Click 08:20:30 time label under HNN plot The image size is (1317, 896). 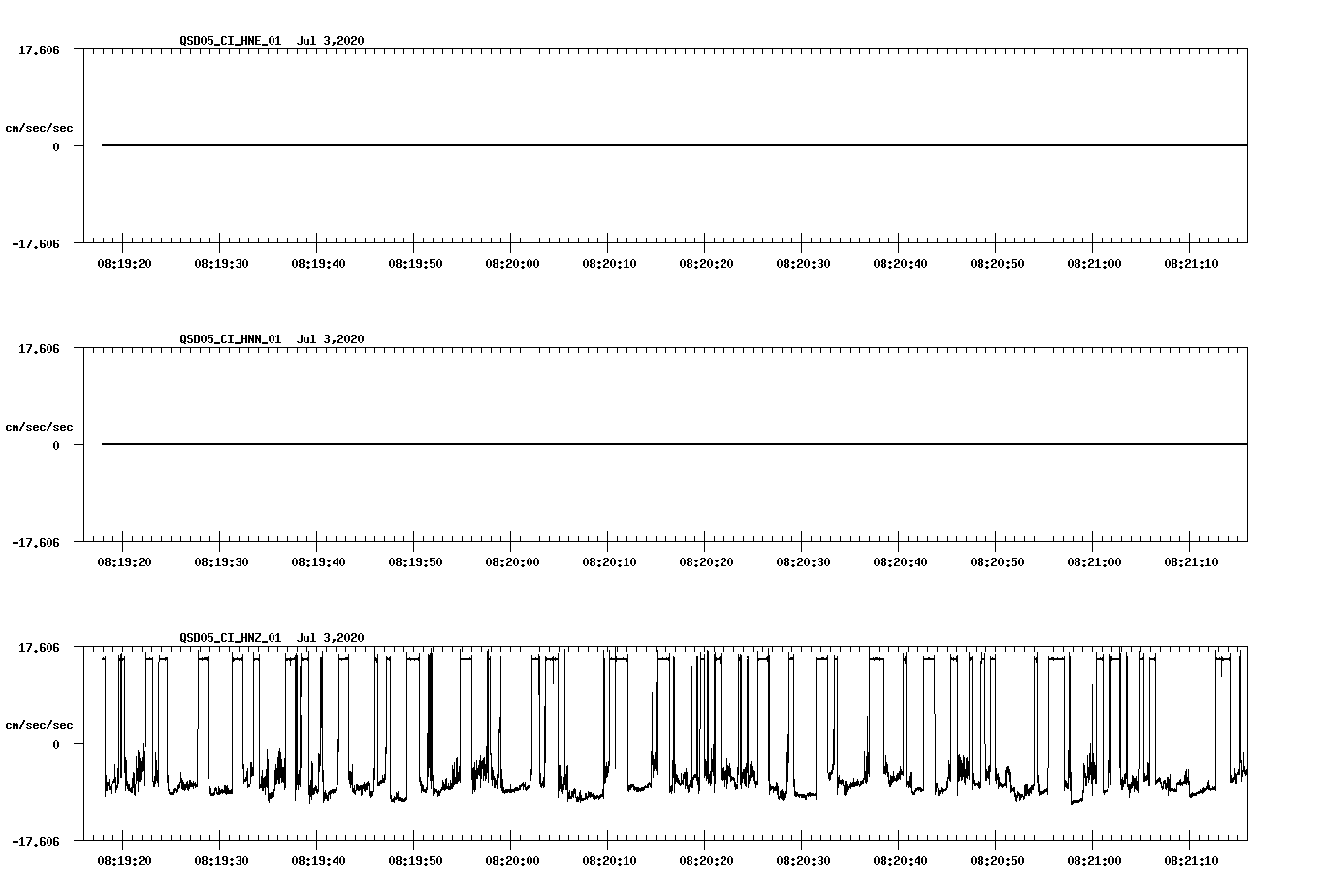click(x=803, y=561)
